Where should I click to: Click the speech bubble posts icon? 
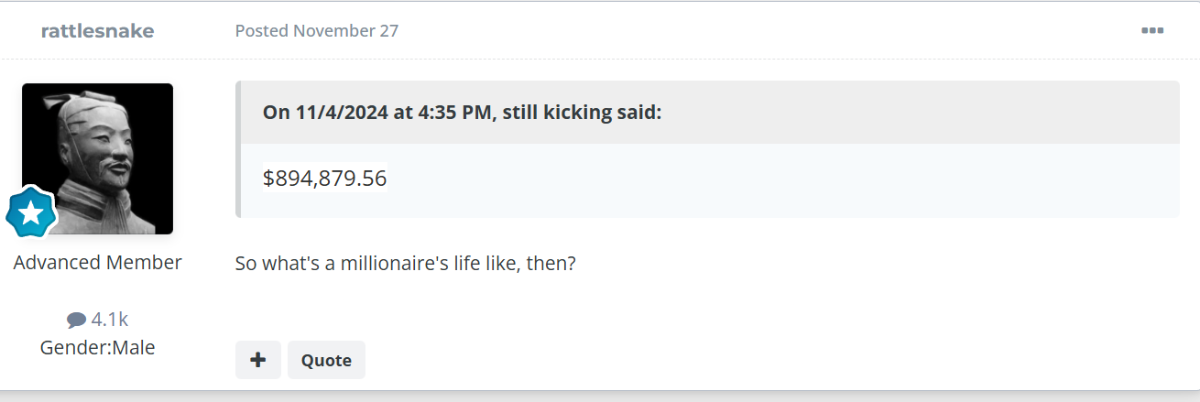(76, 320)
